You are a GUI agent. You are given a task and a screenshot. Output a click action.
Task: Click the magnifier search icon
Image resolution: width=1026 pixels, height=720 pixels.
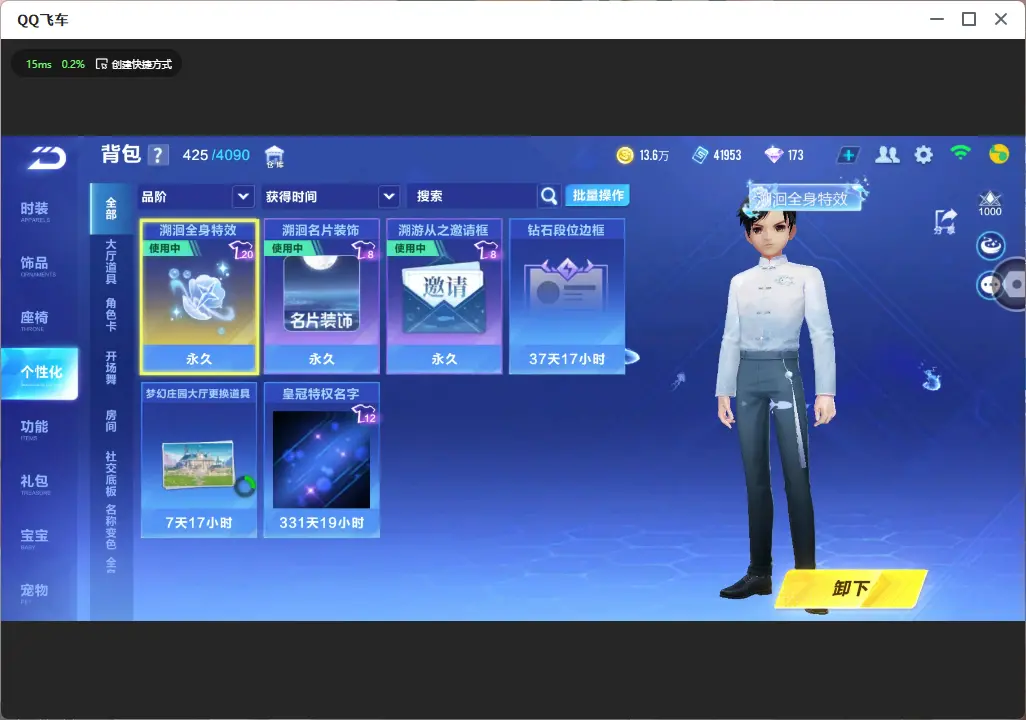click(549, 196)
